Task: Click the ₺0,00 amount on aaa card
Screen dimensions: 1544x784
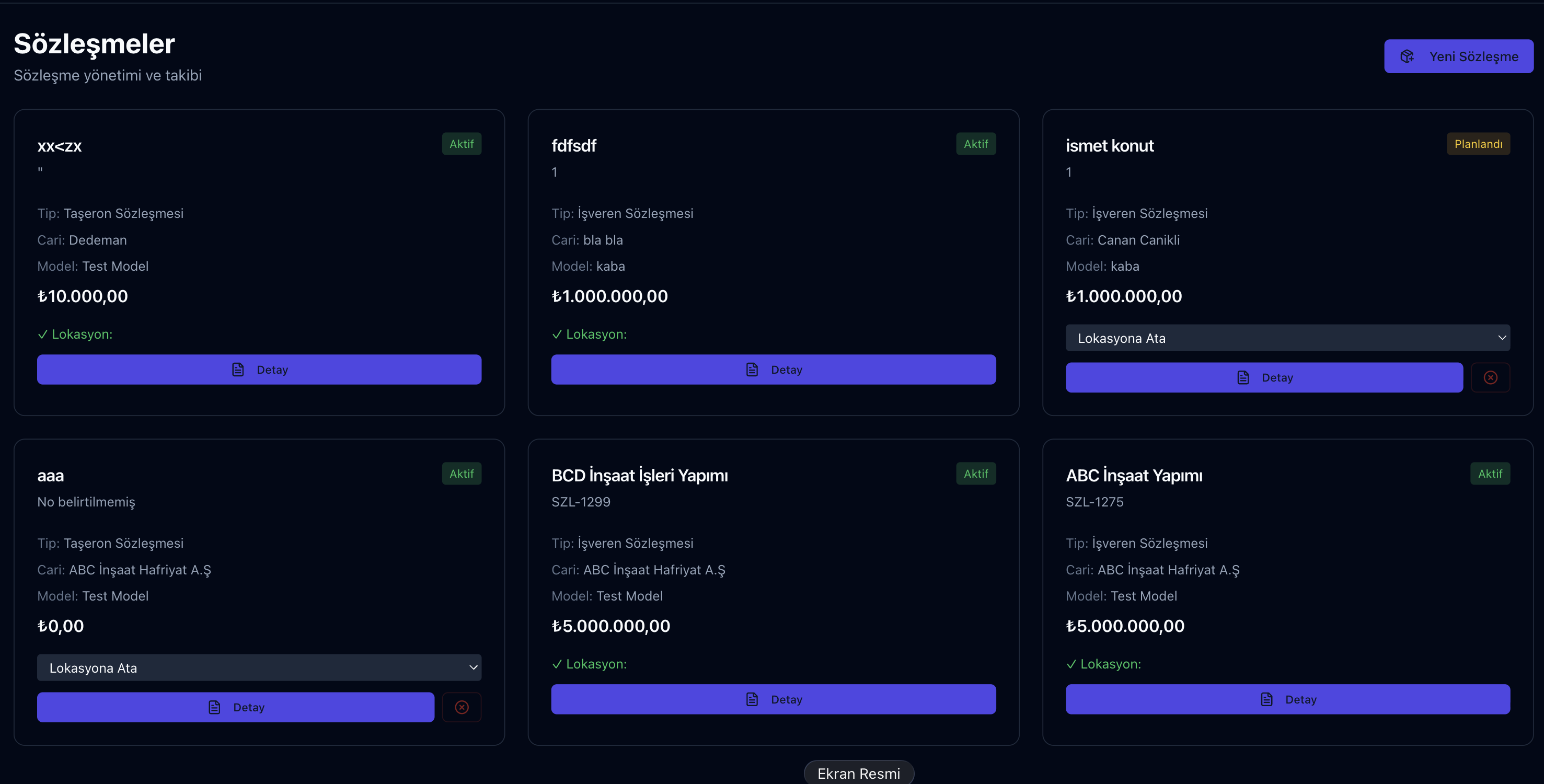Action: coord(61,626)
